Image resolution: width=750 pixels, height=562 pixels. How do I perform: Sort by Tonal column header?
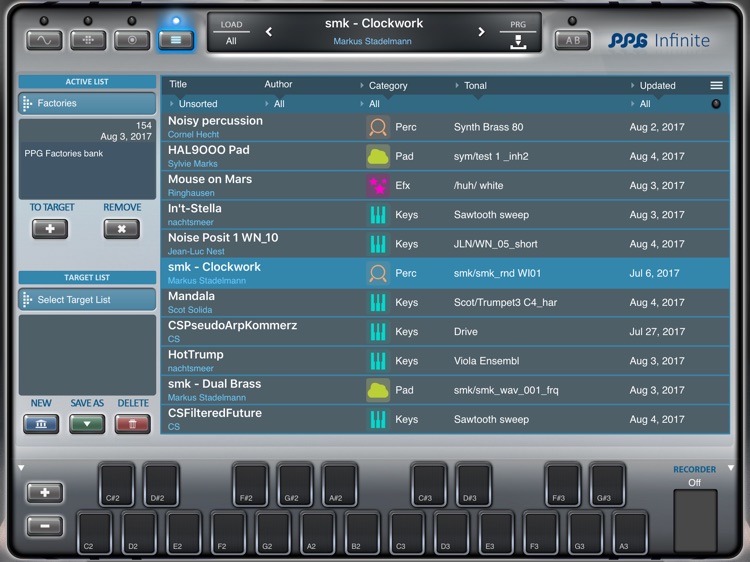475,86
